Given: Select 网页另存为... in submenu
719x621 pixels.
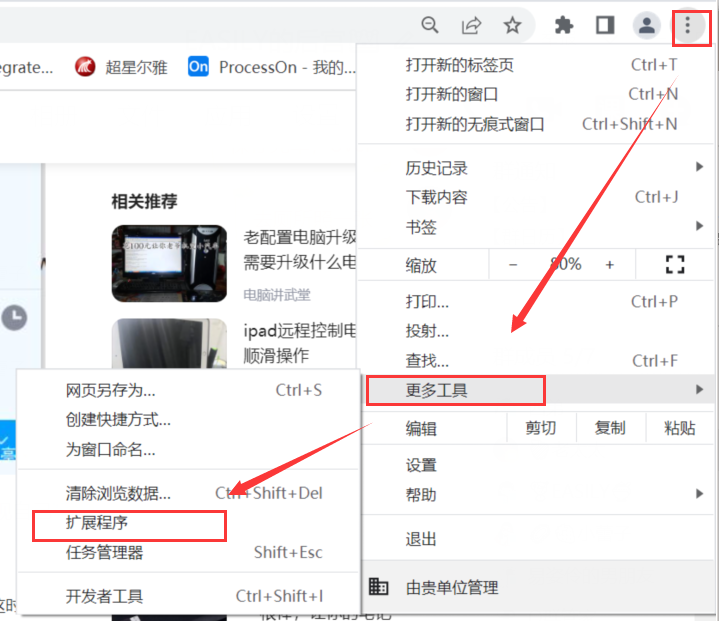Looking at the screenshot, I should [x=189, y=390].
